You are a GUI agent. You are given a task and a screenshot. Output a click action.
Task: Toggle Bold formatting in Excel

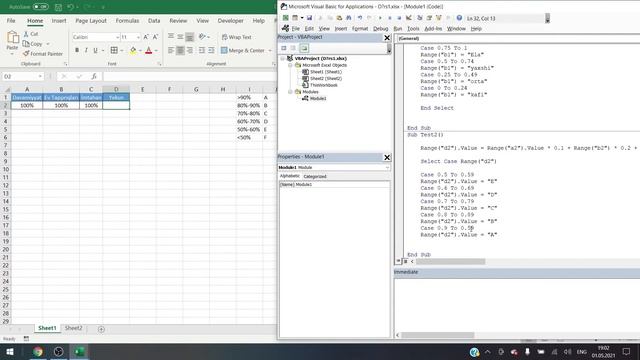tap(77, 50)
